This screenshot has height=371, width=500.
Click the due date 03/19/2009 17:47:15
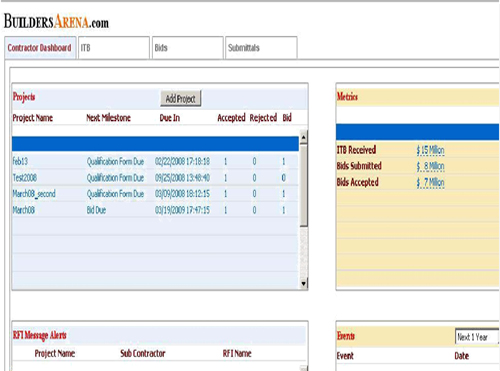coord(182,210)
